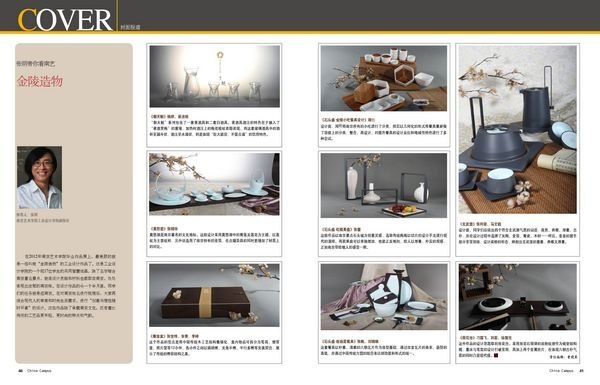600x385 pixels.
Task: Click the name caption below the portrait photo
Action: tap(42, 218)
